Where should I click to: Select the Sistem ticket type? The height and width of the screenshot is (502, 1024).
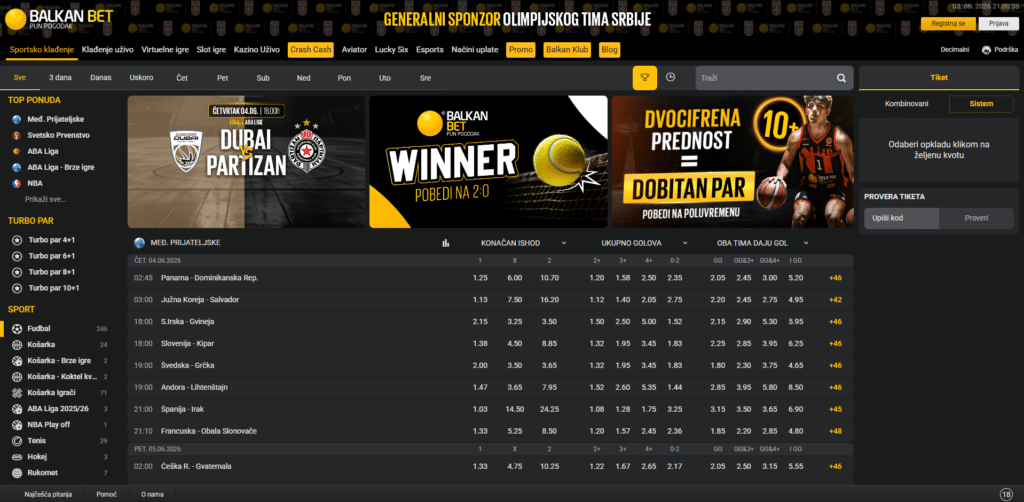pyautogui.click(x=981, y=104)
